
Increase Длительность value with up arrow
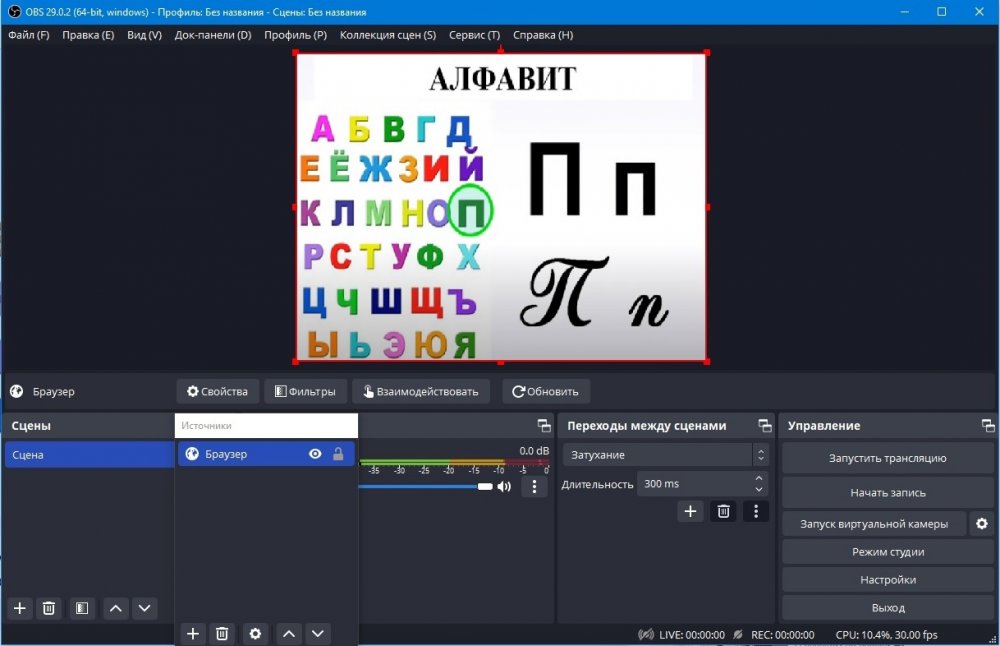click(759, 479)
